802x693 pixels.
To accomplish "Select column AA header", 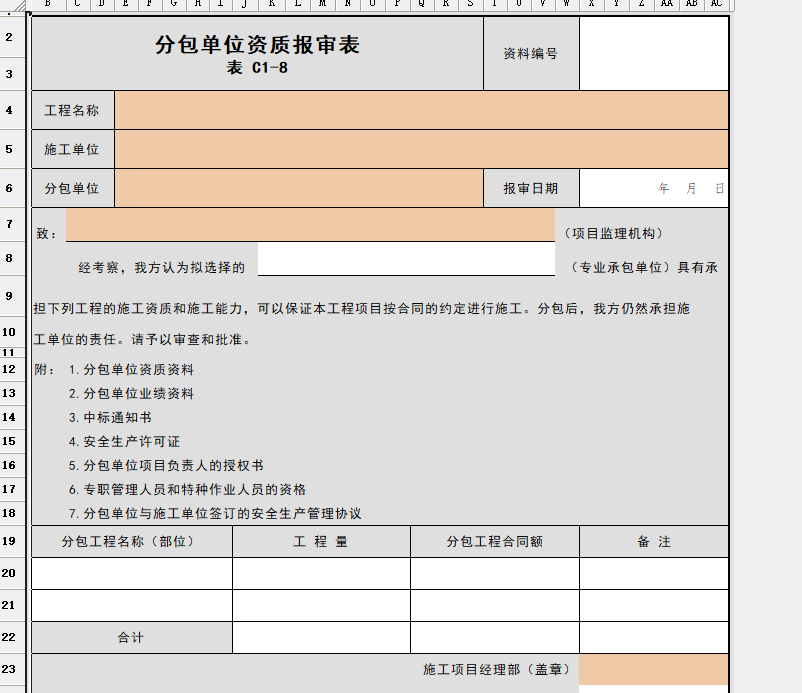I will (666, 5).
